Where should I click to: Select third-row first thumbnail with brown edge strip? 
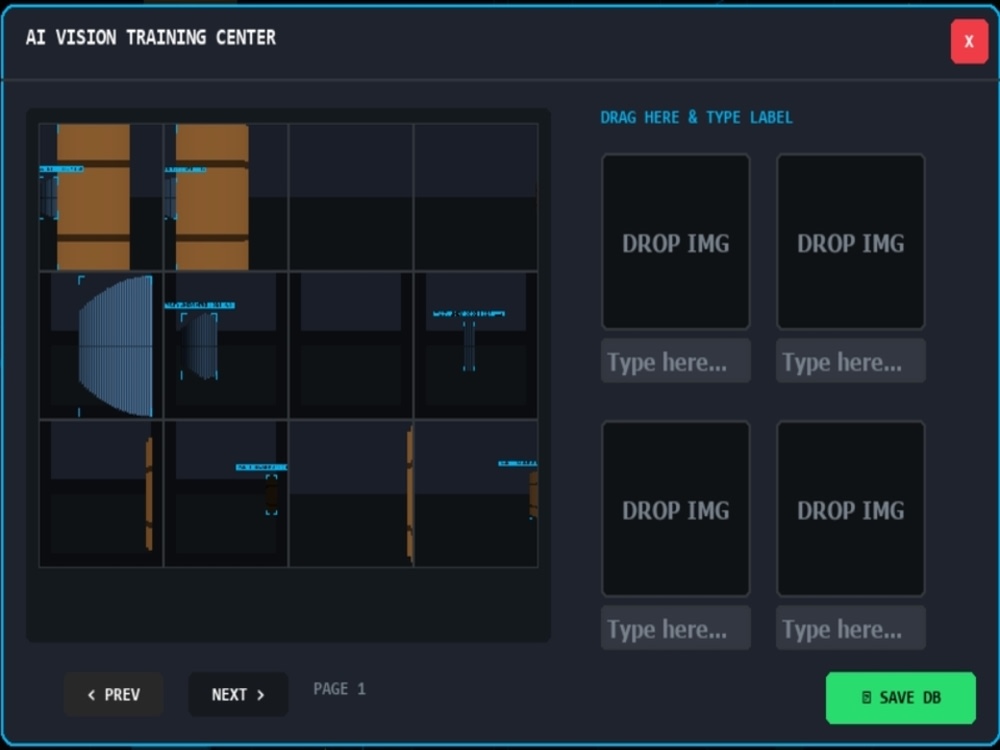[x=101, y=494]
